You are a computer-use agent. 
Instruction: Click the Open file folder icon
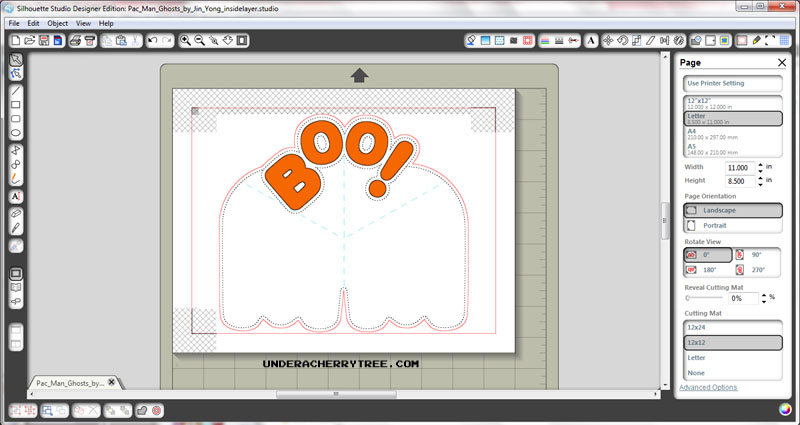tap(30, 40)
